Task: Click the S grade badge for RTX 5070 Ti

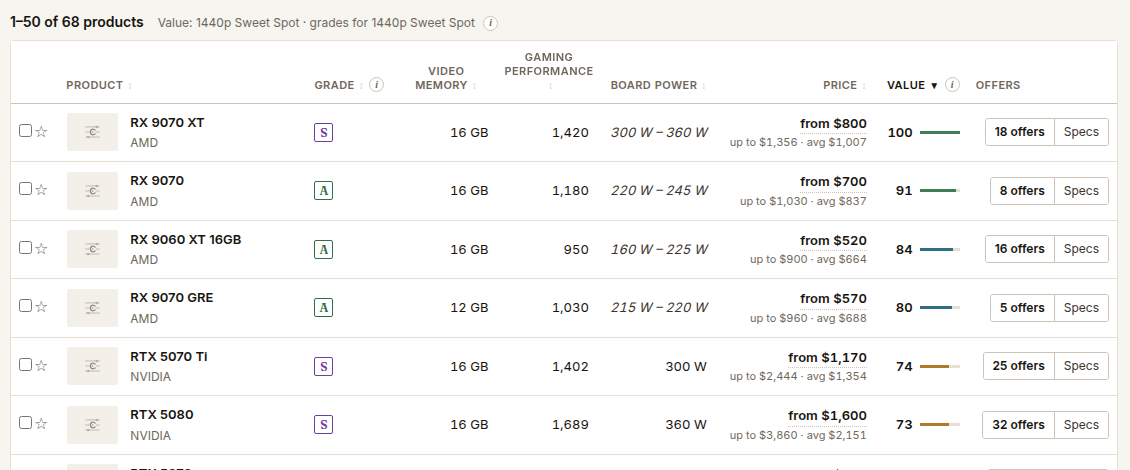Action: pos(324,366)
